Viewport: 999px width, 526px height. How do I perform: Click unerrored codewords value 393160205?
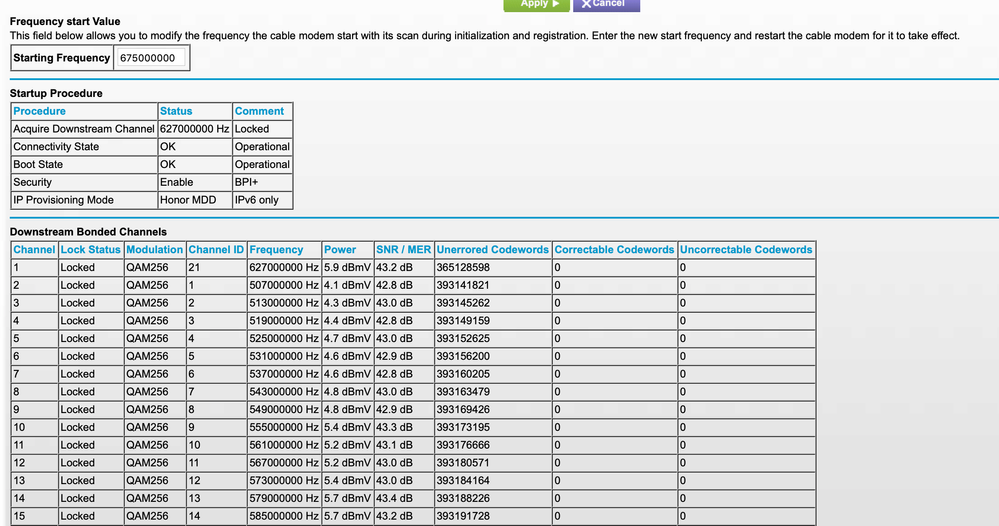pyautogui.click(x=463, y=374)
